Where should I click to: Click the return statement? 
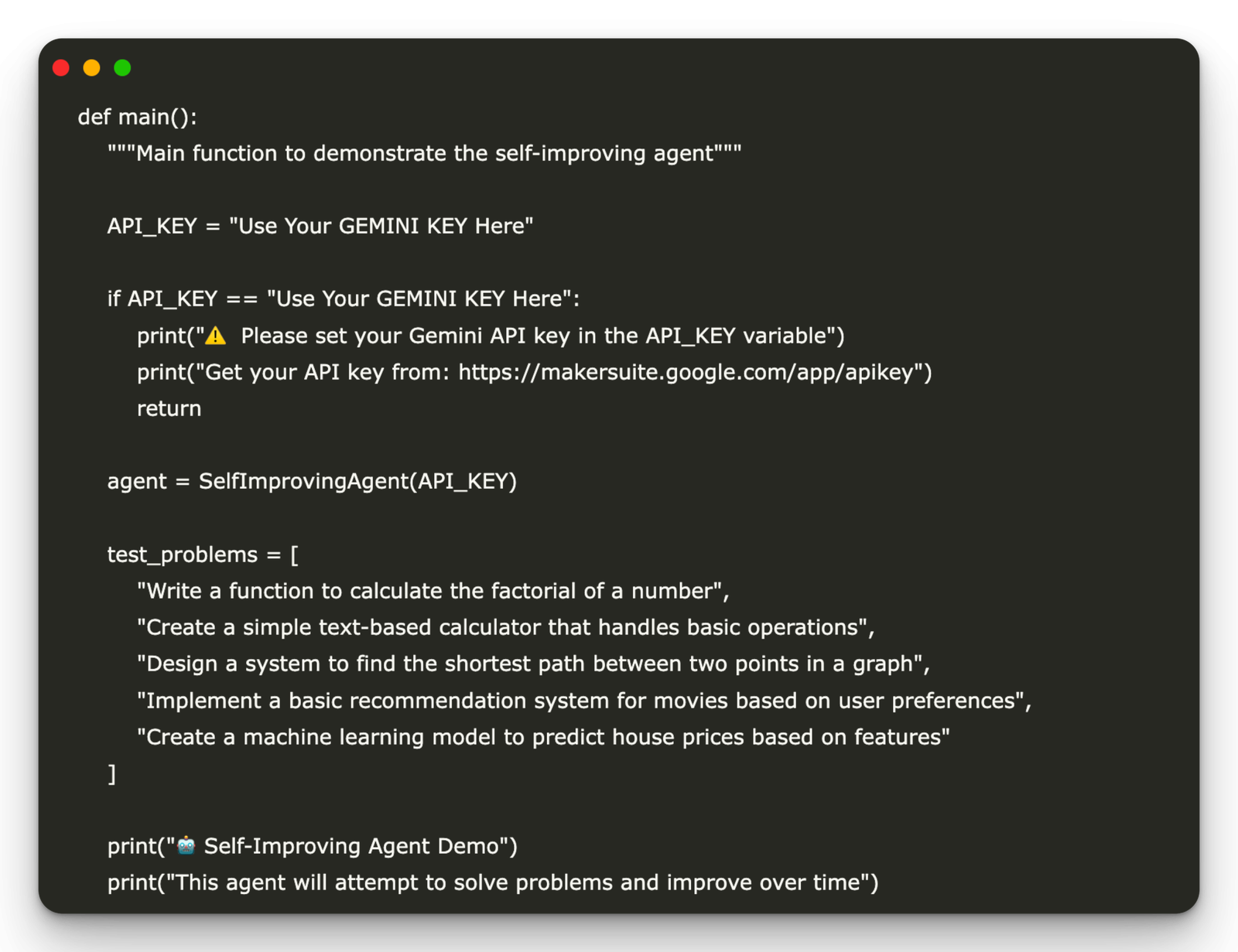[169, 408]
